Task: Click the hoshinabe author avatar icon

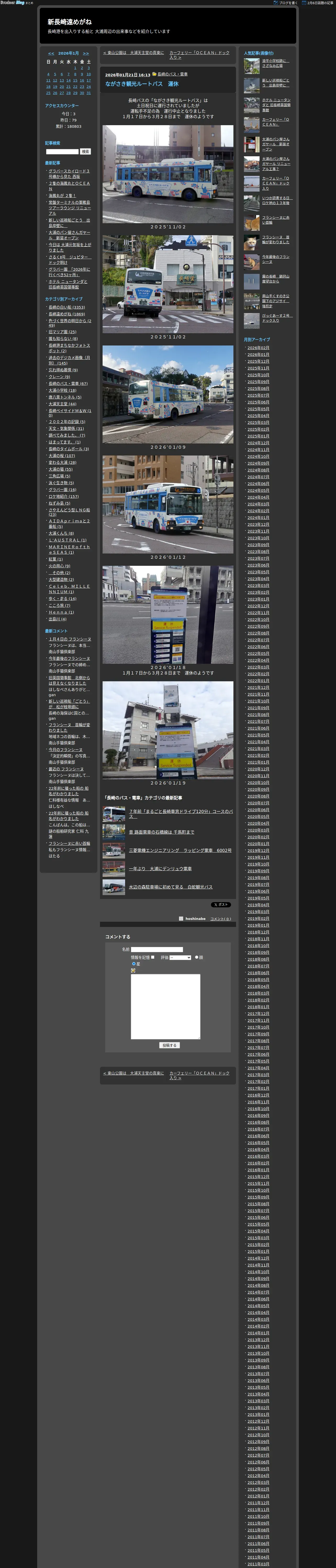Action: tap(181, 919)
